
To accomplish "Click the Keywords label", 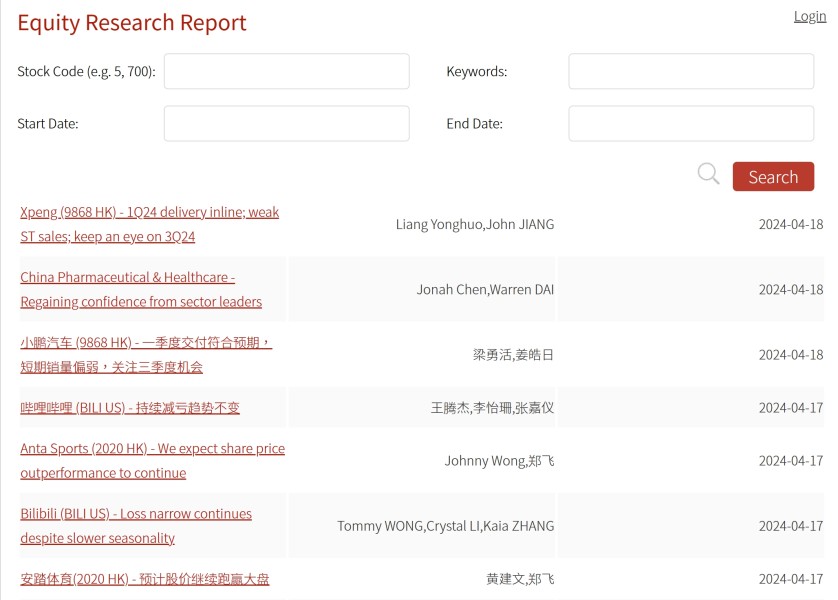I will (477, 72).
